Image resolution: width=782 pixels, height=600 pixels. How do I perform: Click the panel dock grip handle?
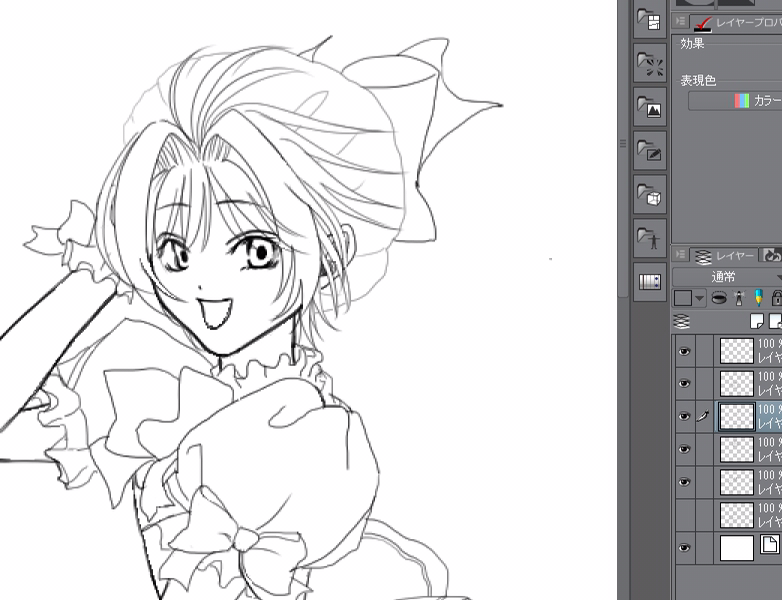[x=622, y=144]
